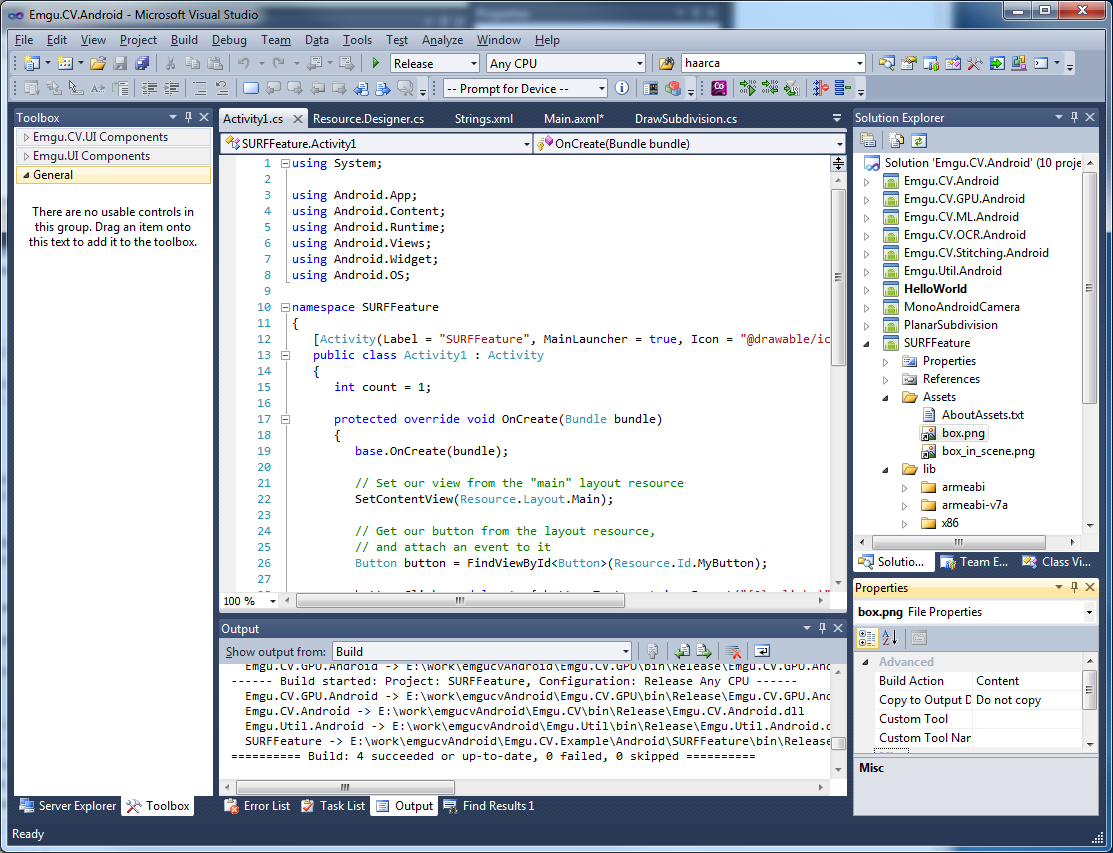Close the Activity1.cs tab

point(298,119)
